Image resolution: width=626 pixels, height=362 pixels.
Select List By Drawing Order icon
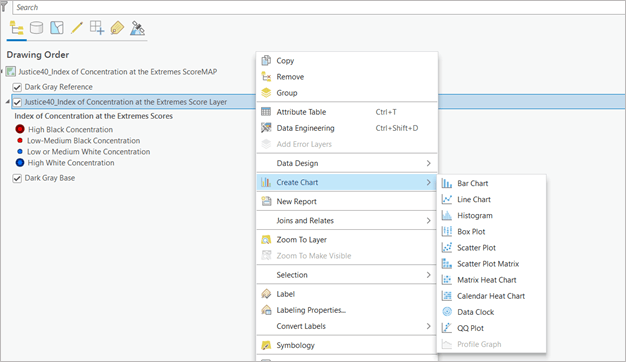click(16, 28)
